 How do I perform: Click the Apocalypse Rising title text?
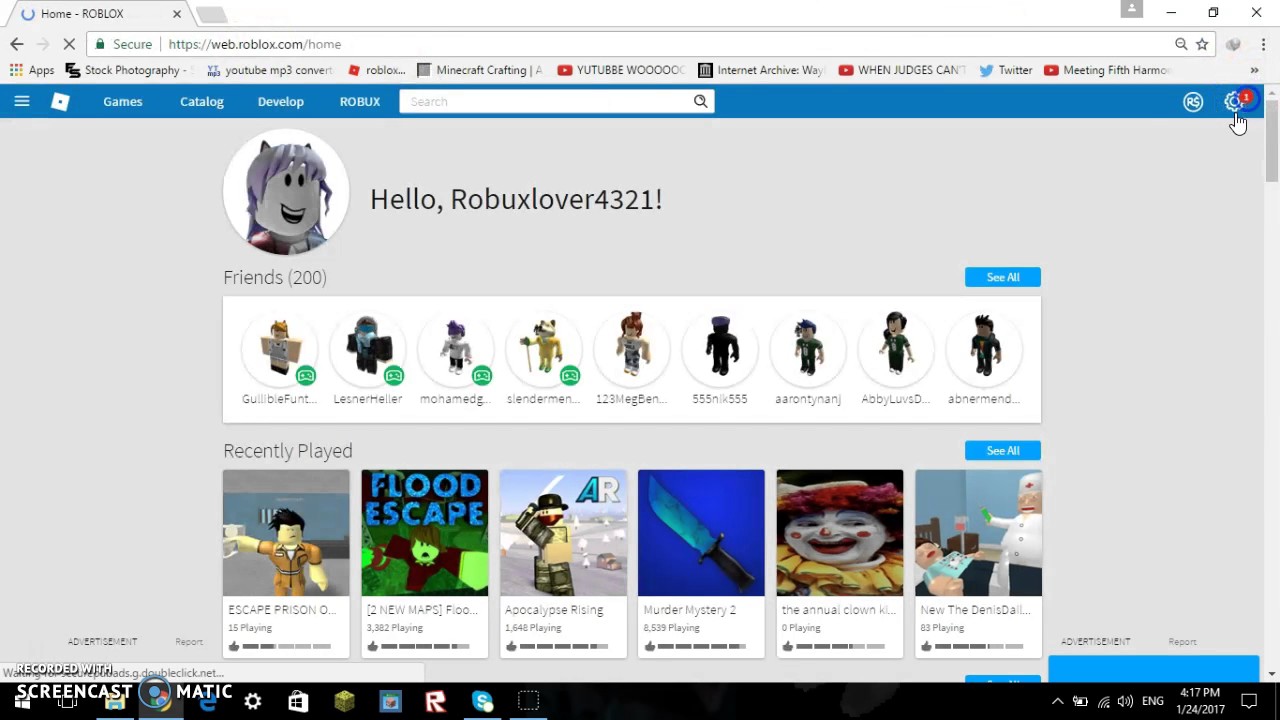point(554,610)
